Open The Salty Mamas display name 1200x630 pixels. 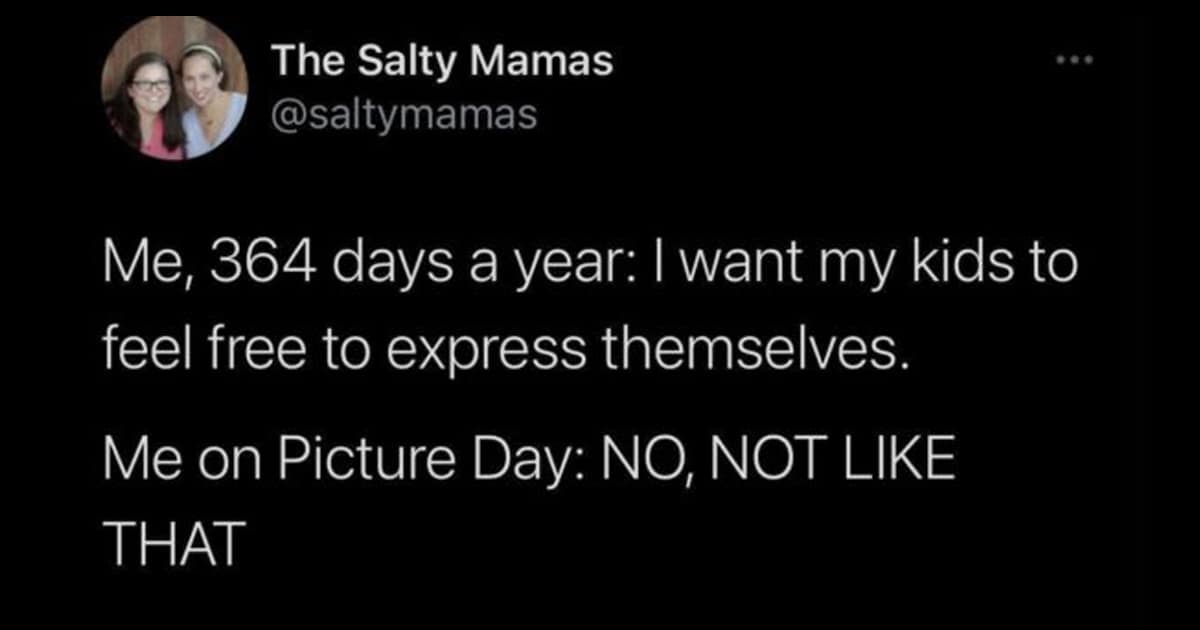tap(443, 63)
